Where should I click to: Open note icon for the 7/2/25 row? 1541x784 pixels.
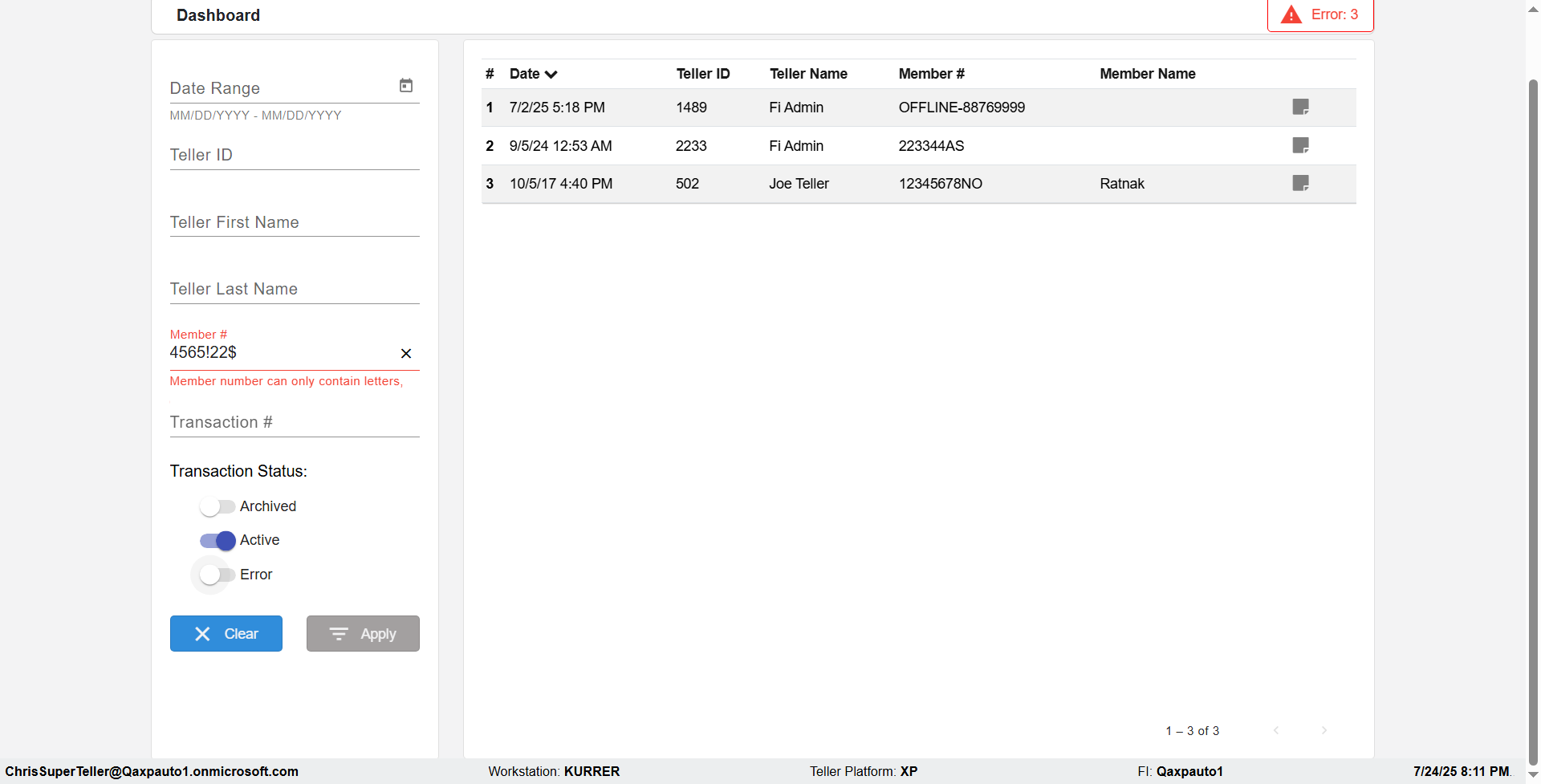[x=1301, y=107]
